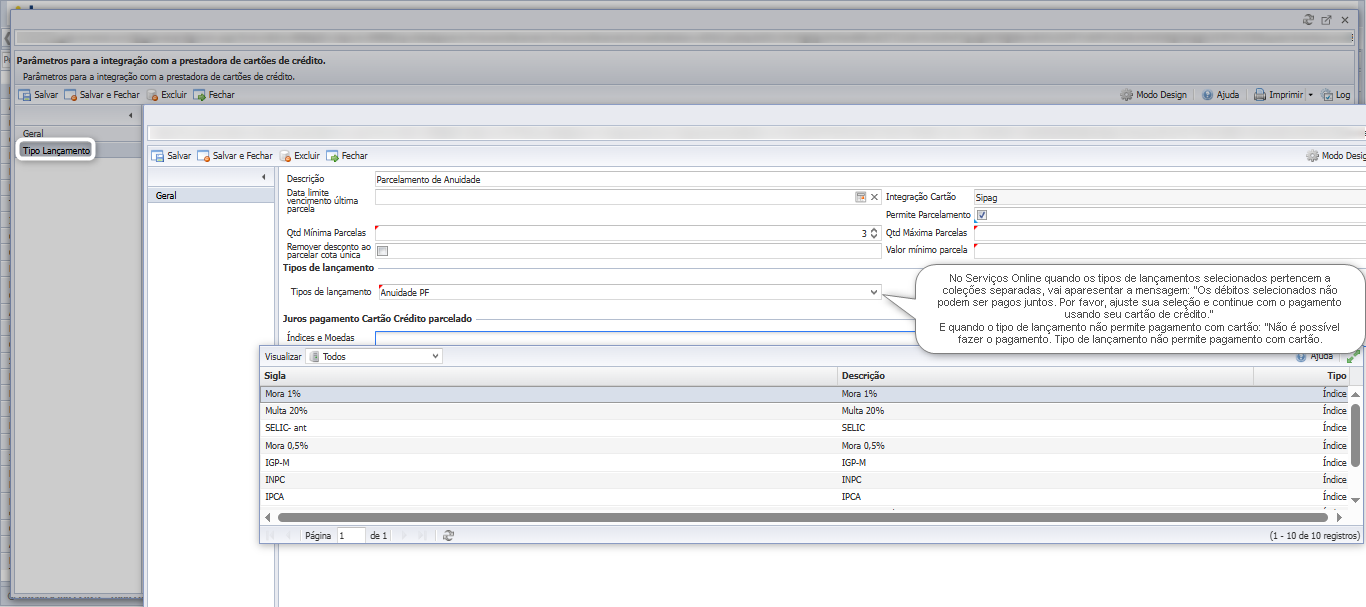Open the Log viewer icon
Viewport: 1366px width, 607px height.
[x=1327, y=95]
